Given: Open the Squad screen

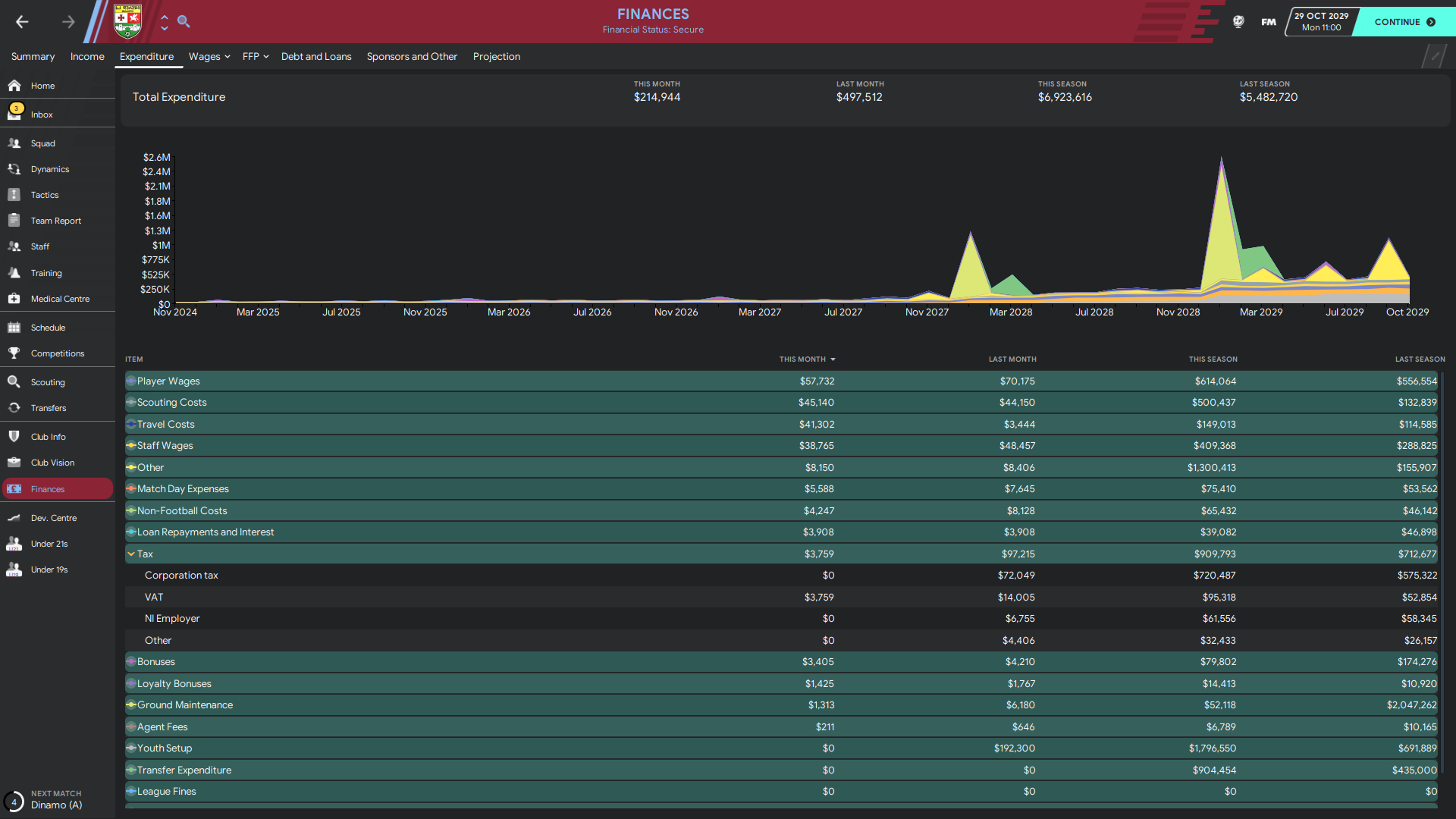Looking at the screenshot, I should pos(58,143).
